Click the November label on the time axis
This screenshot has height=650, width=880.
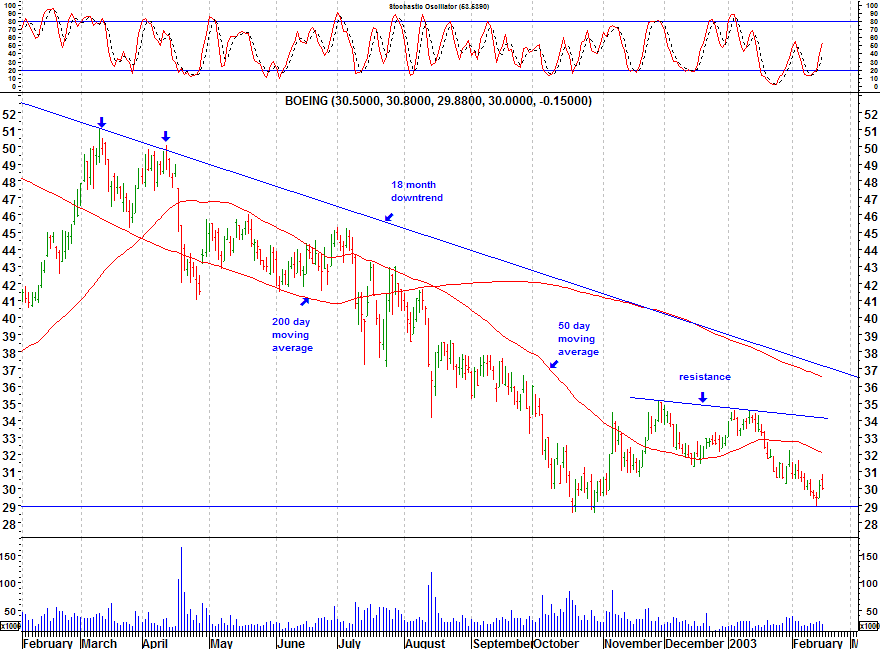point(633,643)
